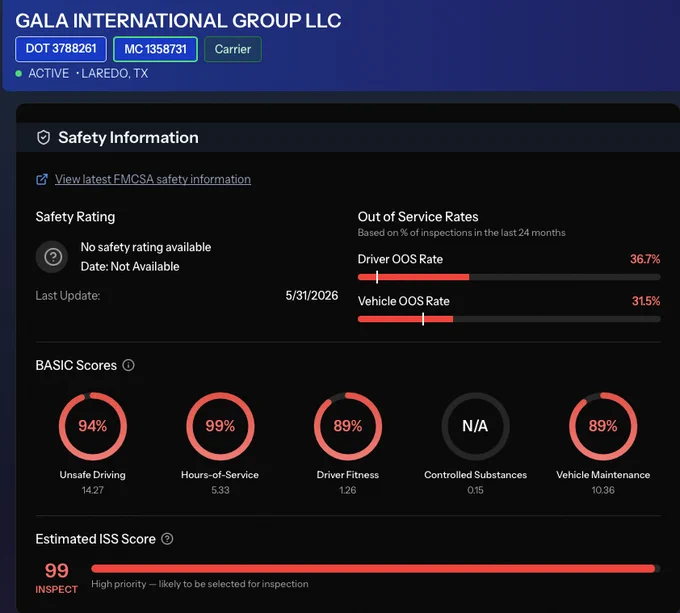This screenshot has width=680, height=613.
Task: Click the 10.36 measure value
Action: [603, 490]
